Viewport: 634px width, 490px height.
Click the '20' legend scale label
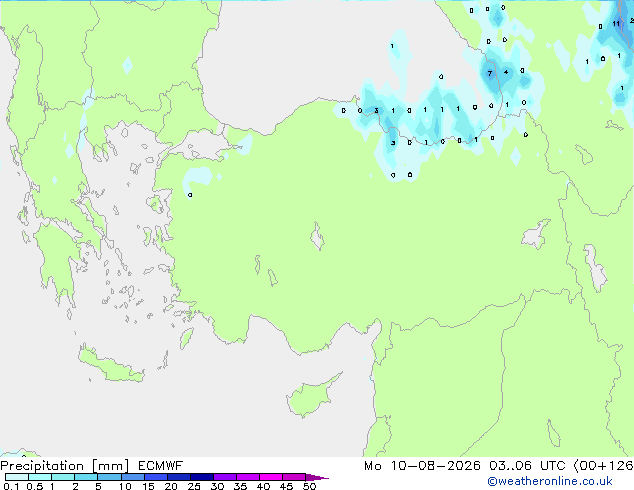(x=171, y=486)
